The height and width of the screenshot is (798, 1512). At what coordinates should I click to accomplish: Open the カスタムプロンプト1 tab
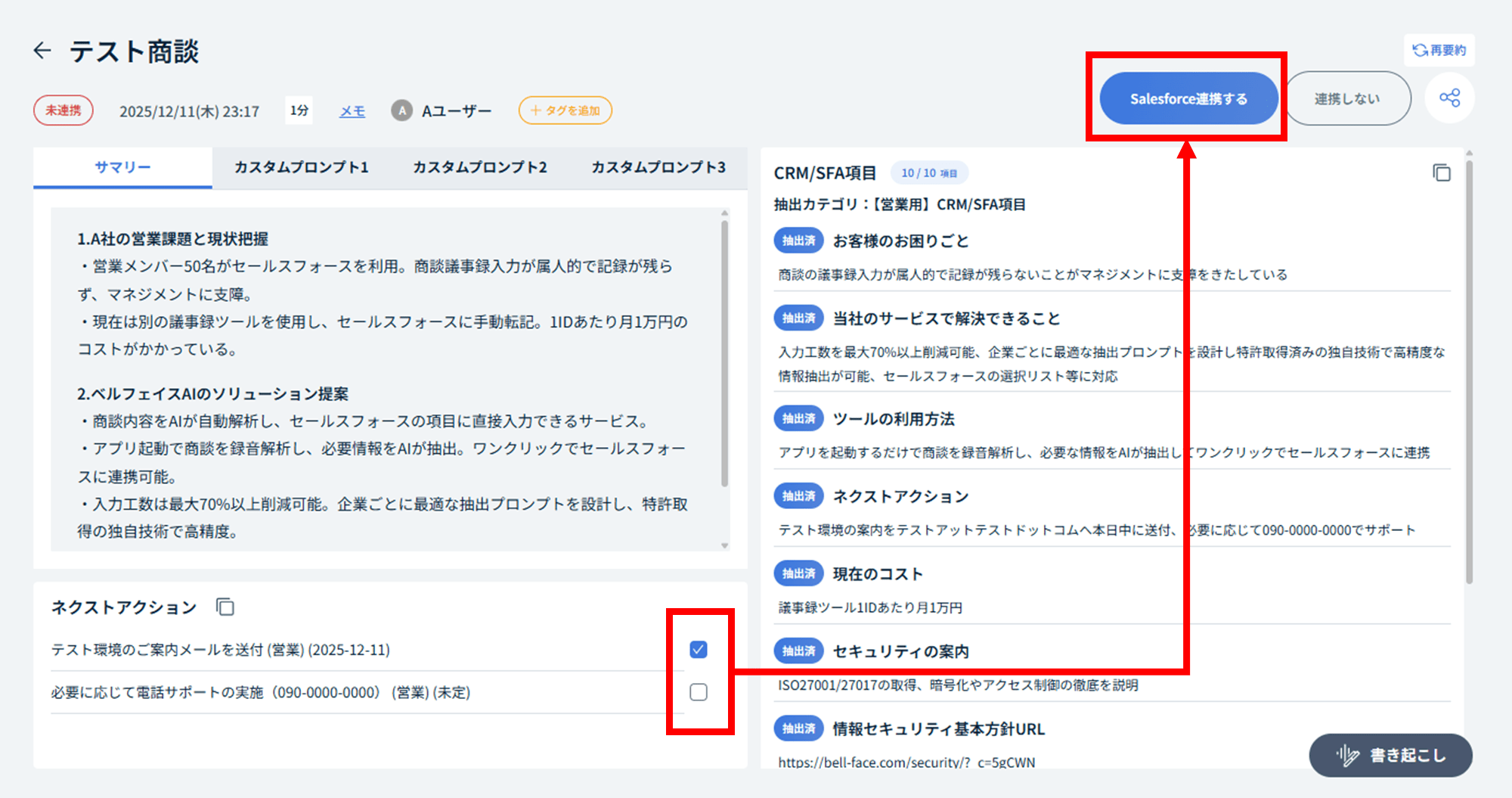tap(301, 167)
